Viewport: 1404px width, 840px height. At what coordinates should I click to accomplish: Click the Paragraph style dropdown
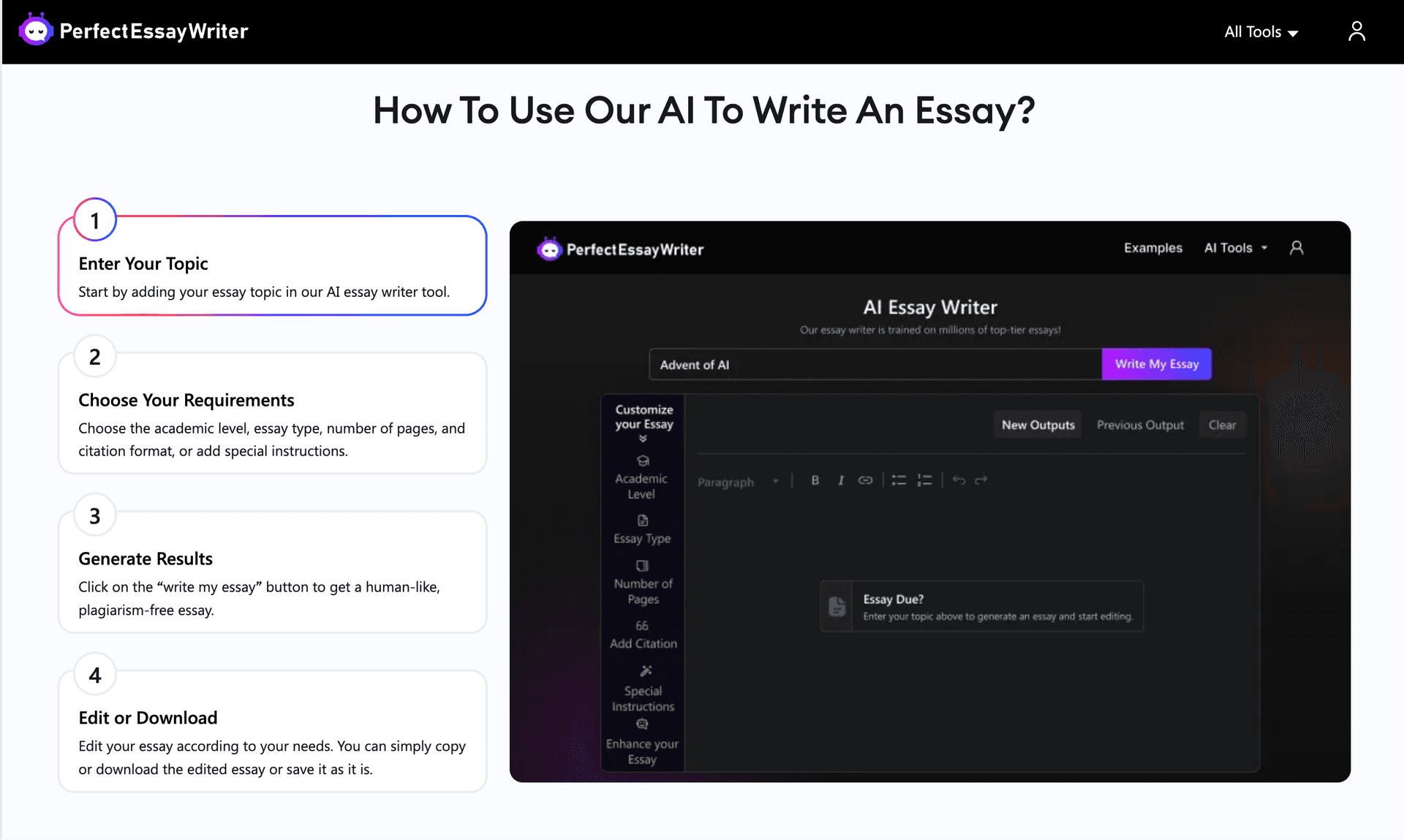738,481
